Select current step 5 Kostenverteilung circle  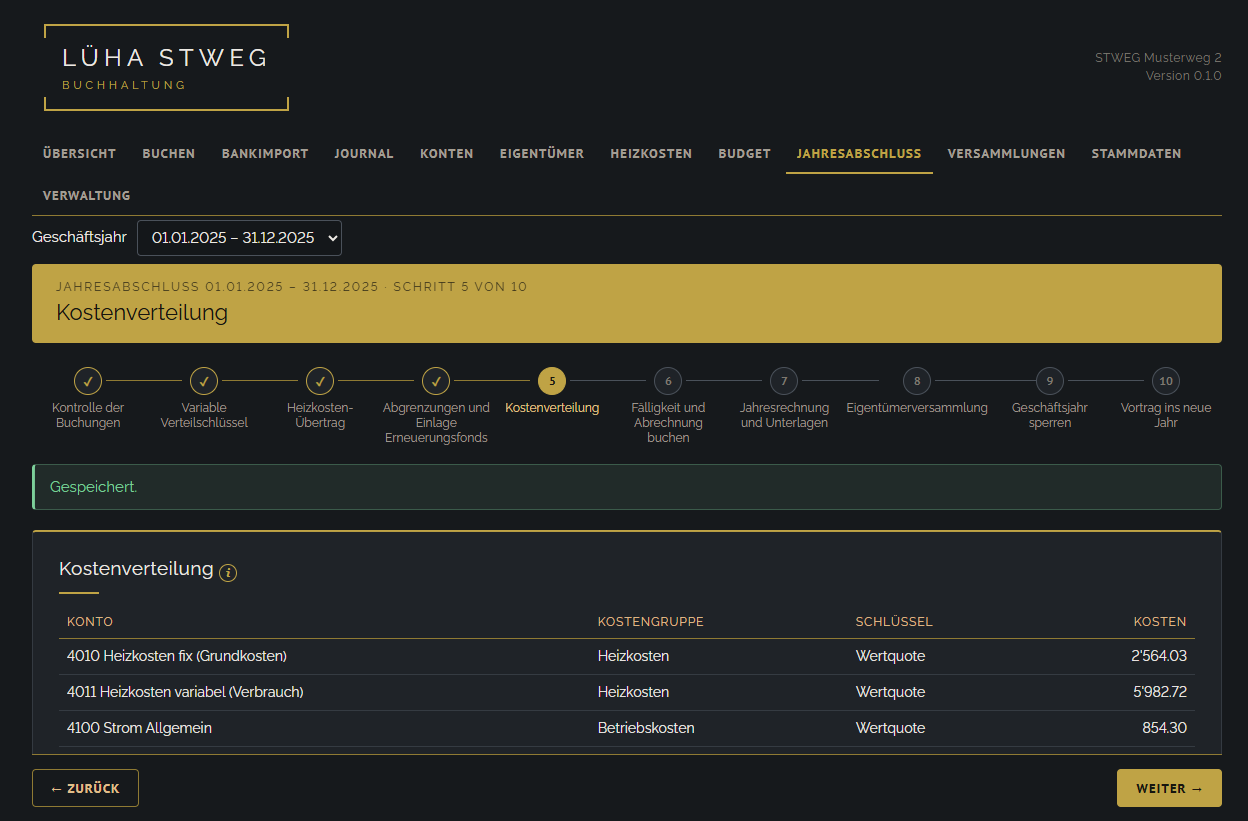point(552,381)
